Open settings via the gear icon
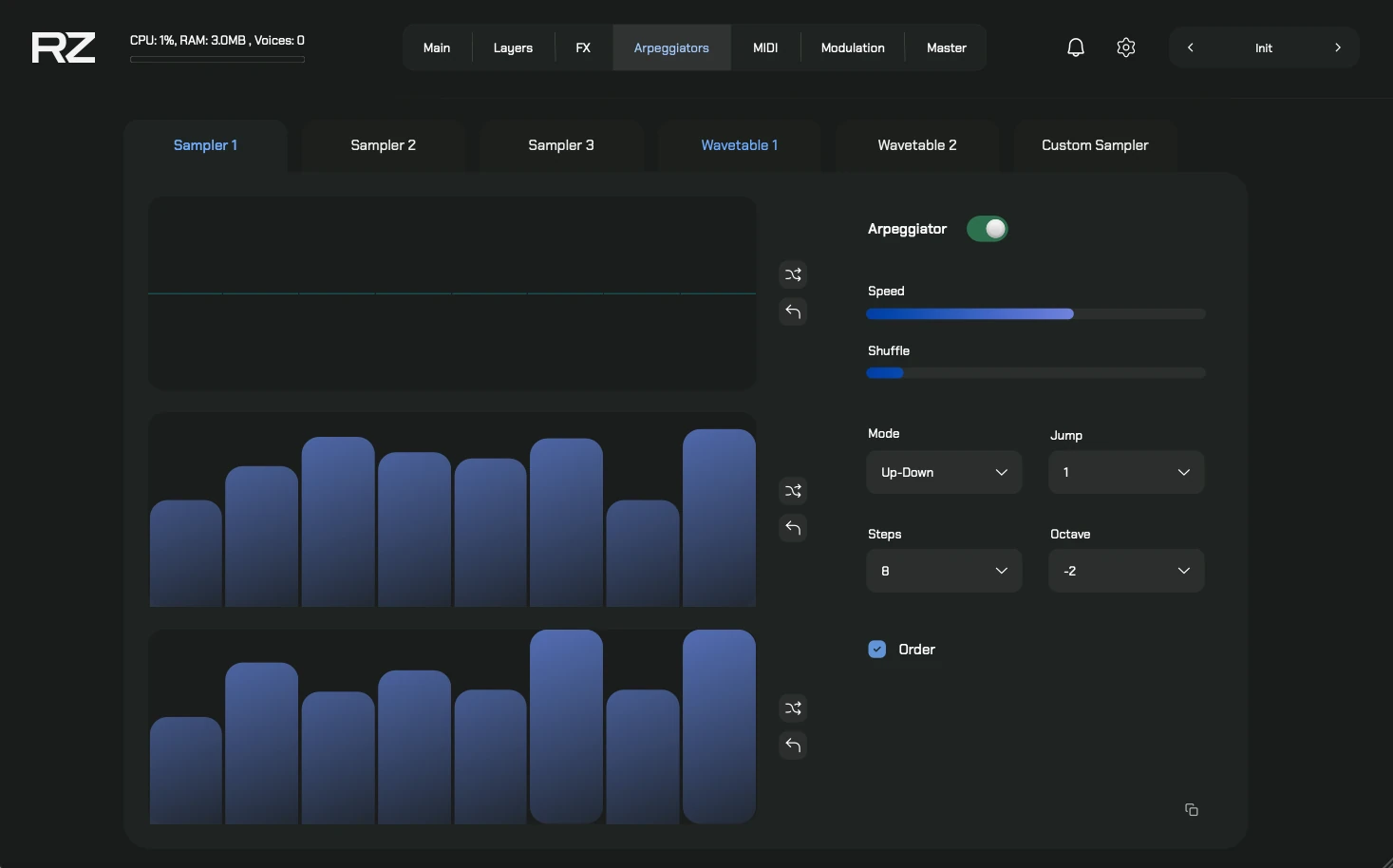The height and width of the screenshot is (868, 1393). [x=1126, y=47]
